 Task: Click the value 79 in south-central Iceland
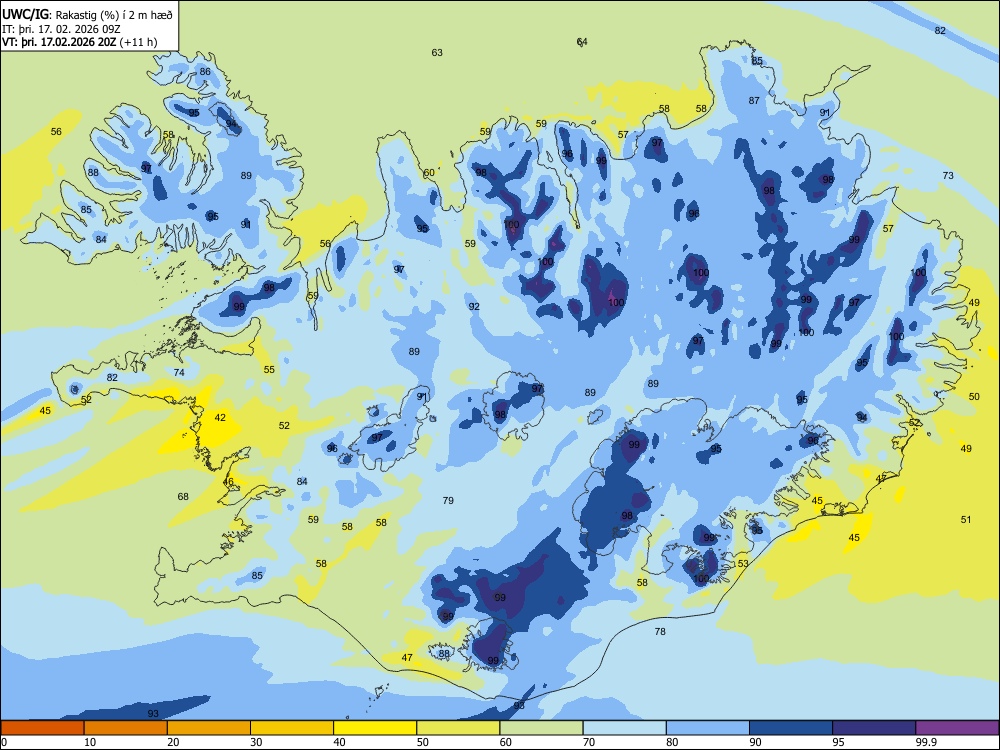click(x=448, y=501)
